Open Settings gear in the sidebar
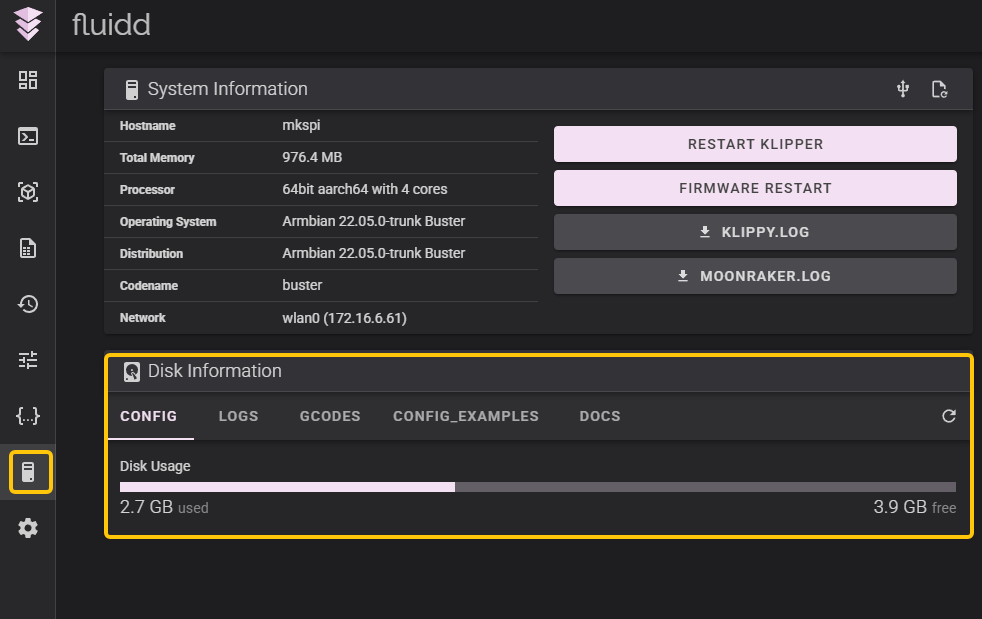This screenshot has width=982, height=619. 28,528
